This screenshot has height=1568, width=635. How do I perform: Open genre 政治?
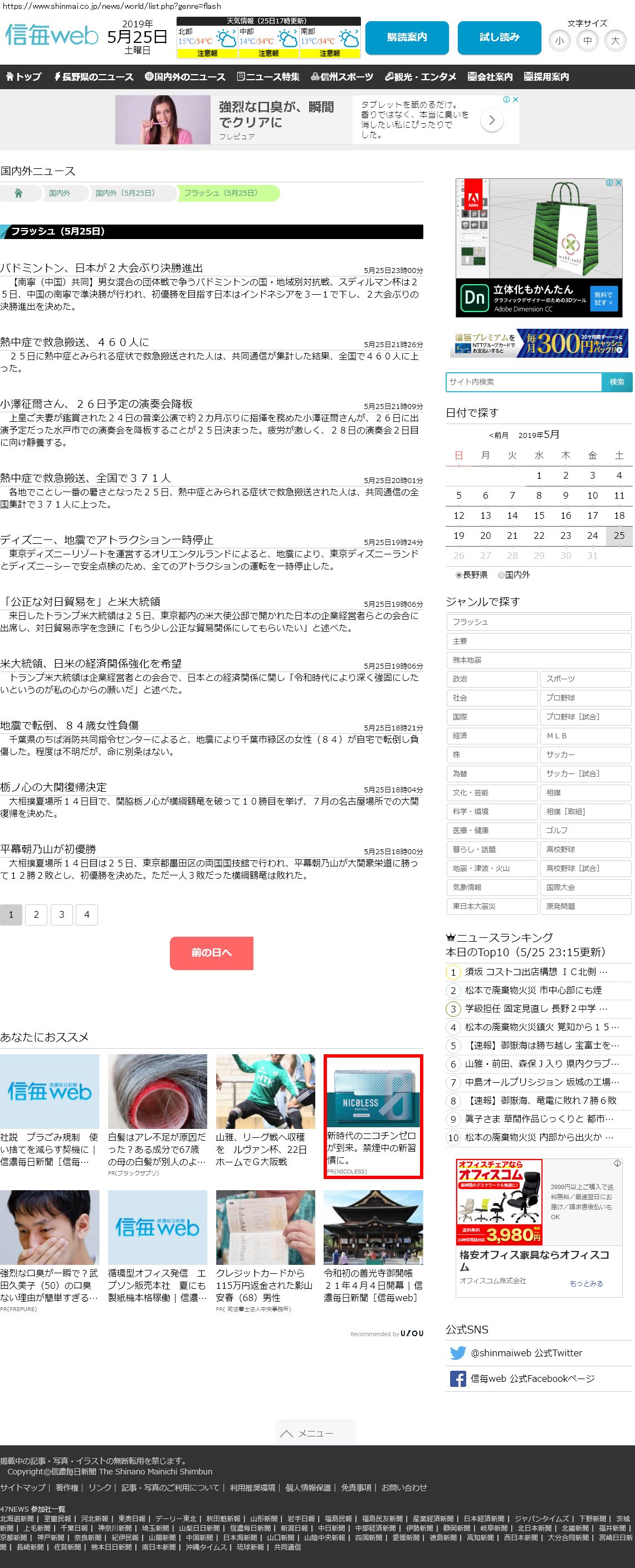492,679
